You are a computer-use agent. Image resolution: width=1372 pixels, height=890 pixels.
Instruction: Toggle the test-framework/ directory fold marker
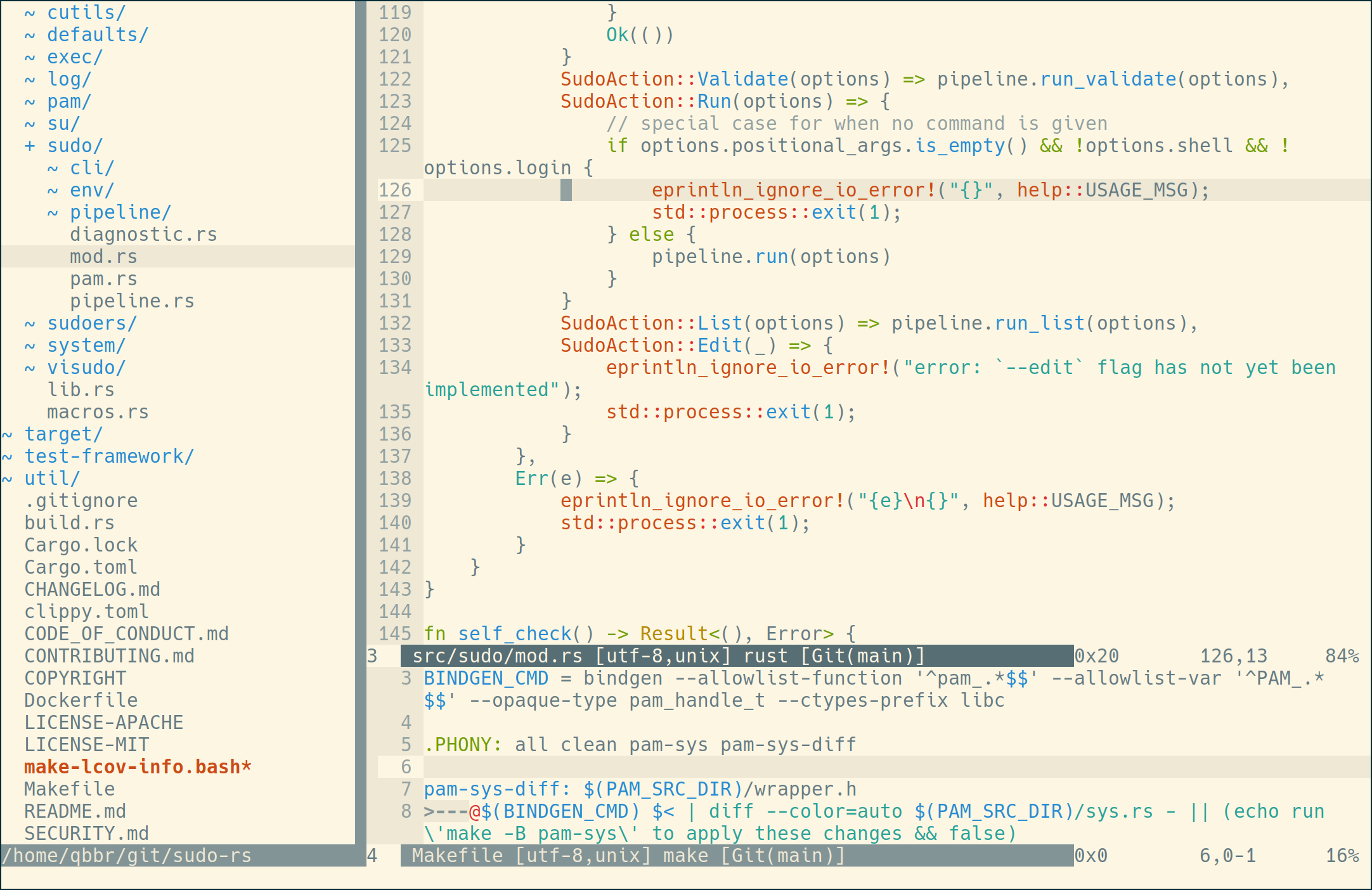coord(7,456)
